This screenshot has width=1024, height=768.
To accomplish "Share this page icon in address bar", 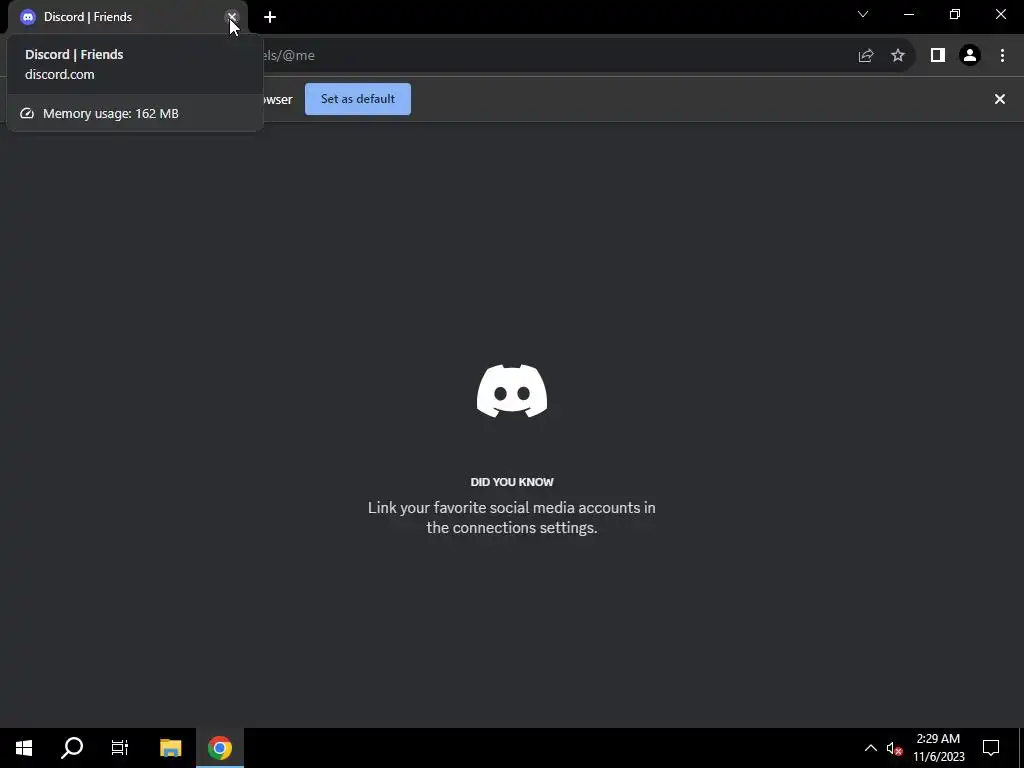I will pos(866,56).
